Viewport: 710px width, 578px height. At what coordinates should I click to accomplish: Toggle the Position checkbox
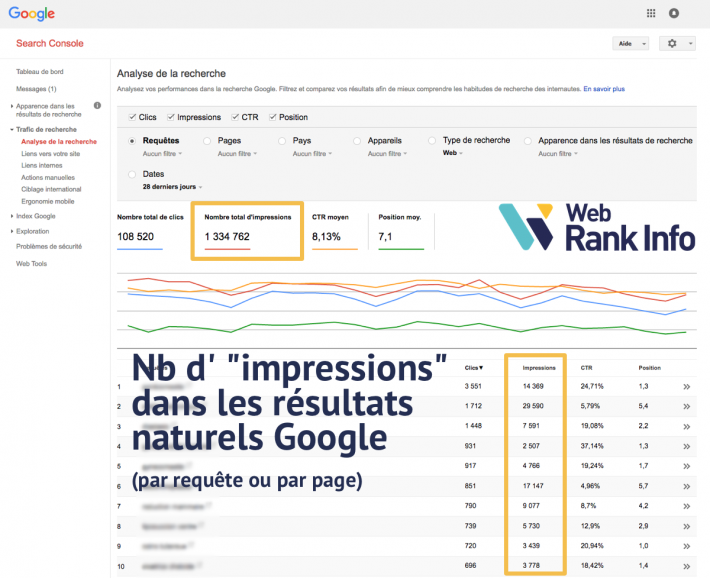[x=273, y=117]
